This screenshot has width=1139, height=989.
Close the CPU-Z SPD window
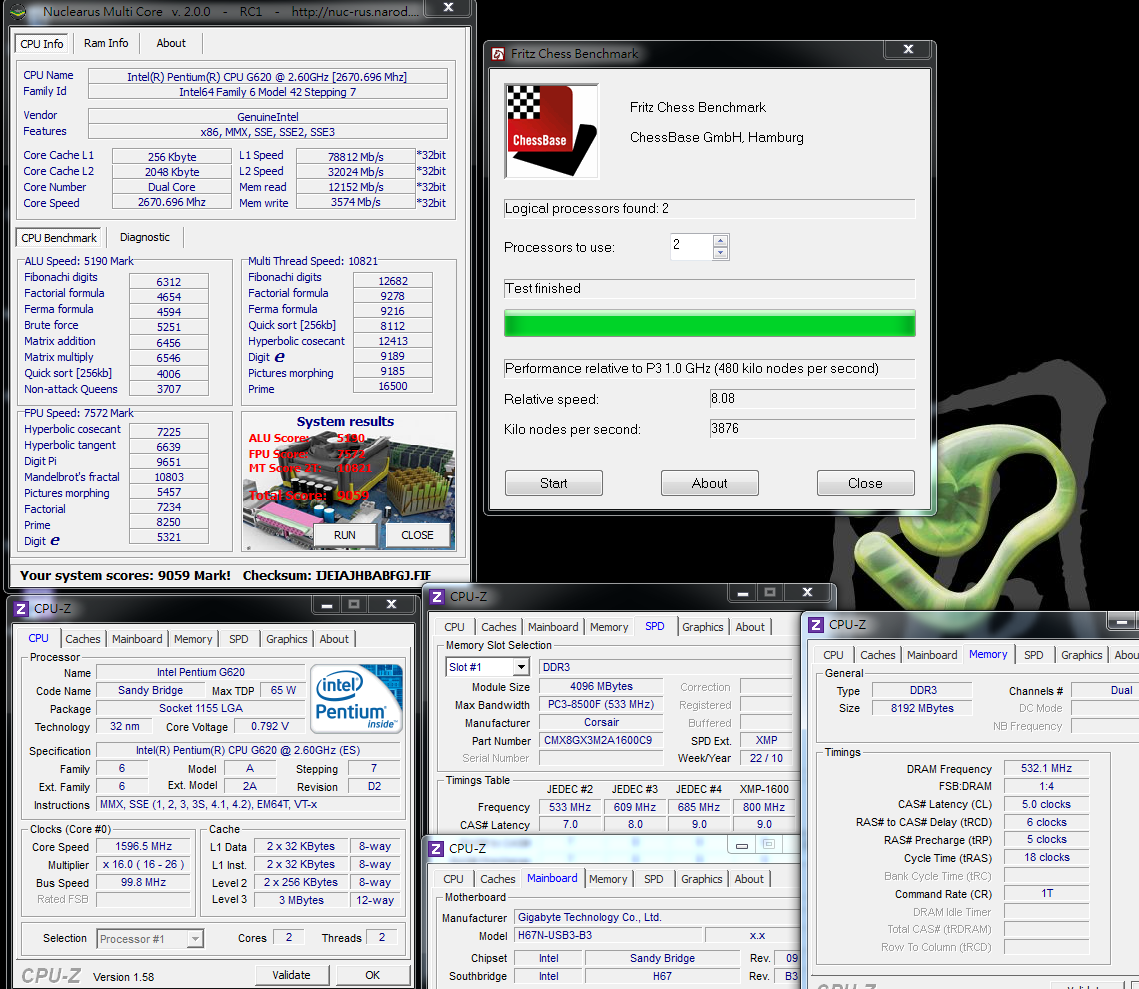(x=807, y=593)
